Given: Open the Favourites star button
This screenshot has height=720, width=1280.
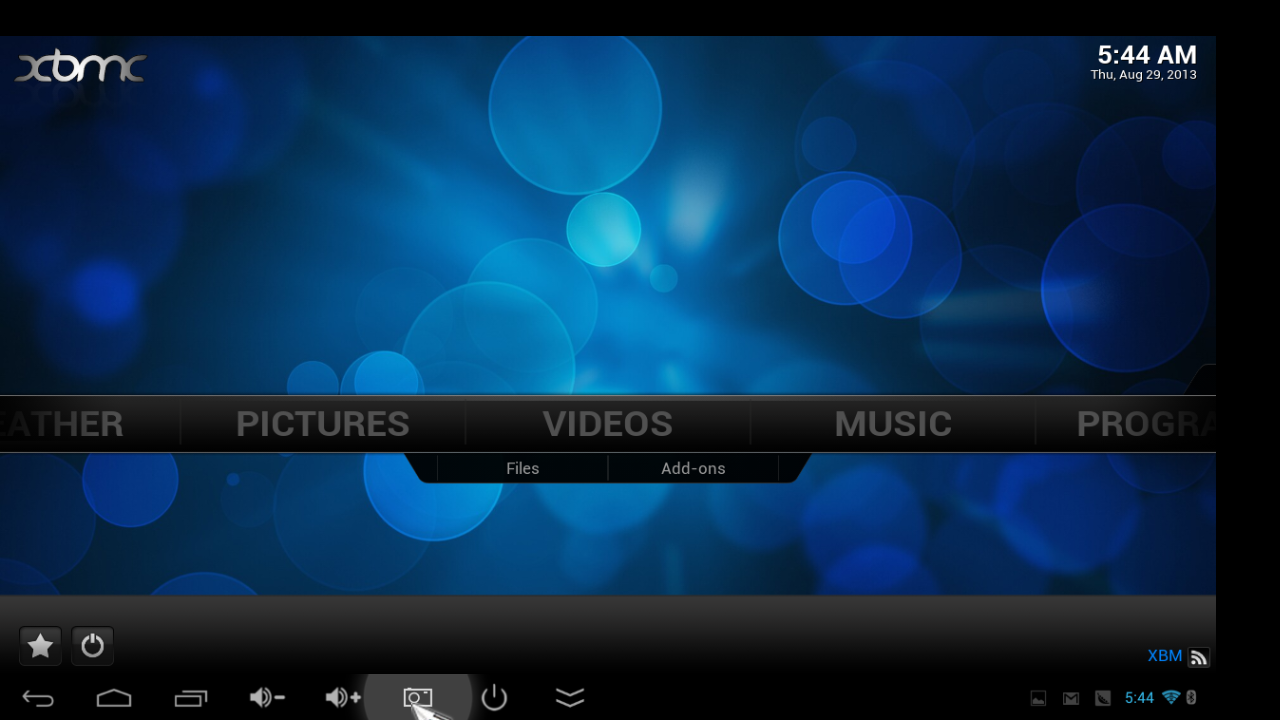Looking at the screenshot, I should pyautogui.click(x=41, y=646).
